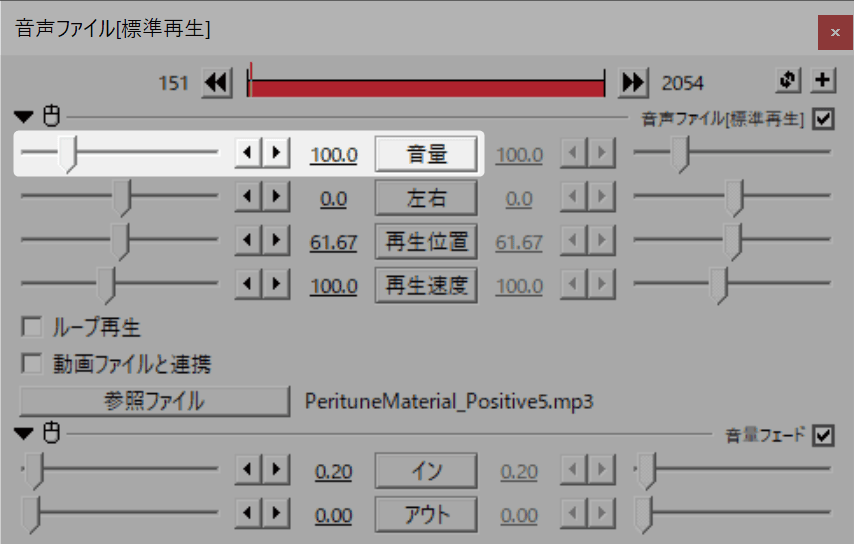The height and width of the screenshot is (544, 854).
Task: Increase 音量 with the left-side right arrow stepper
Action: coord(276,152)
